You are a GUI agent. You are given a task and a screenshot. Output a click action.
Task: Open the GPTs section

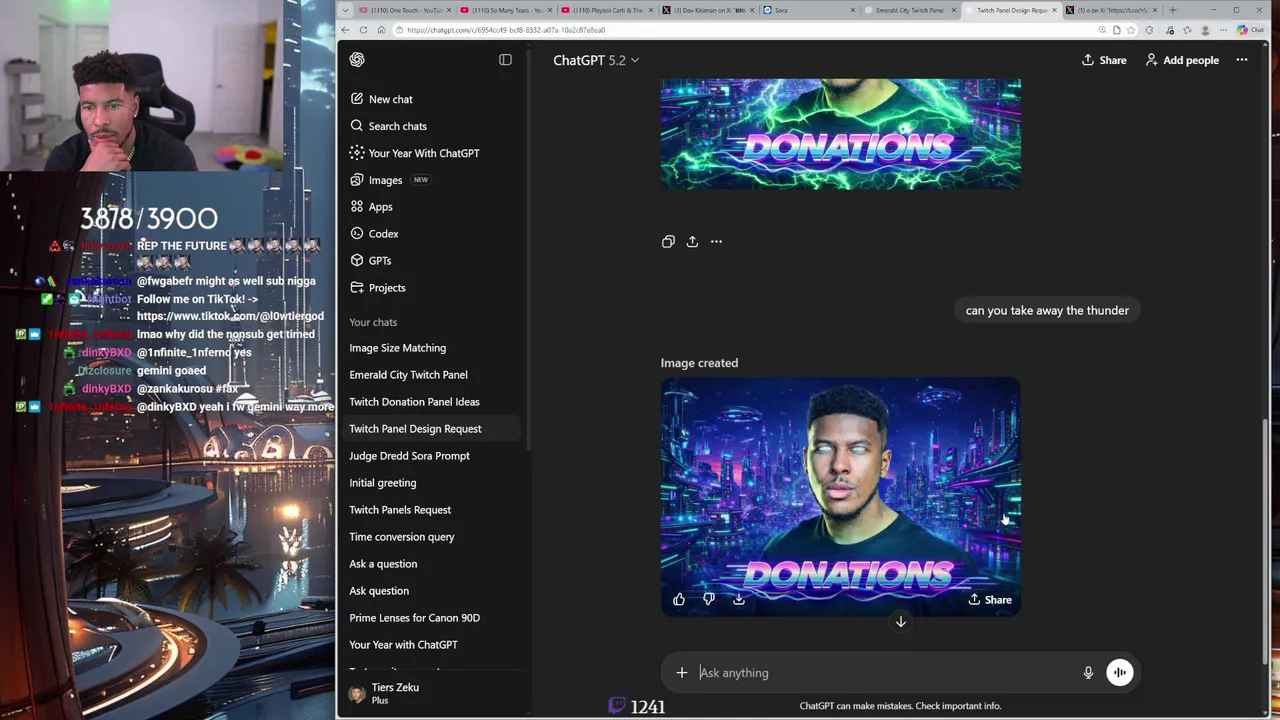click(x=370, y=261)
